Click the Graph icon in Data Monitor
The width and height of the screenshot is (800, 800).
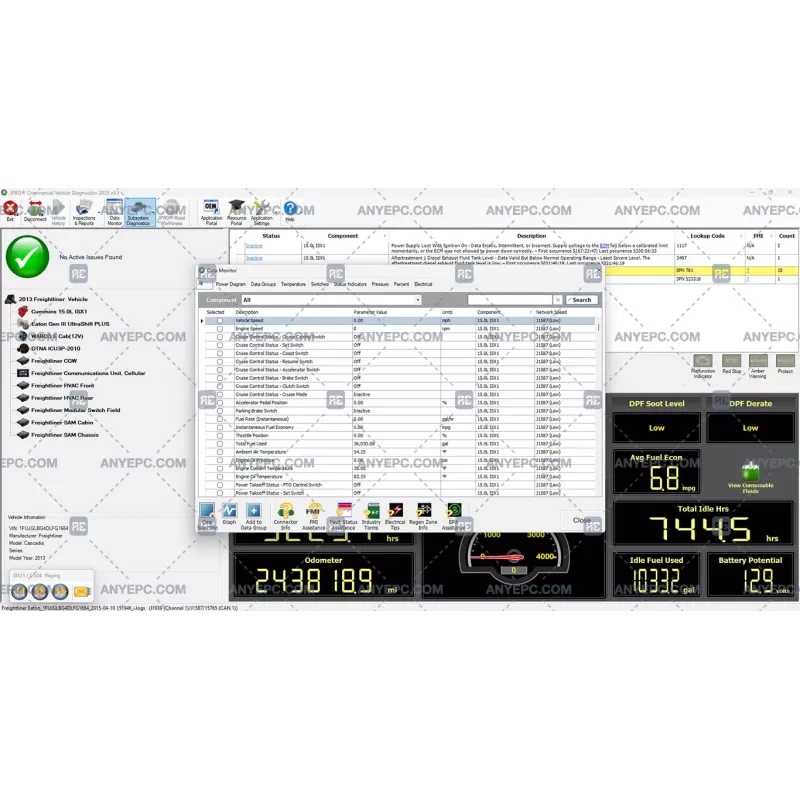[x=228, y=511]
